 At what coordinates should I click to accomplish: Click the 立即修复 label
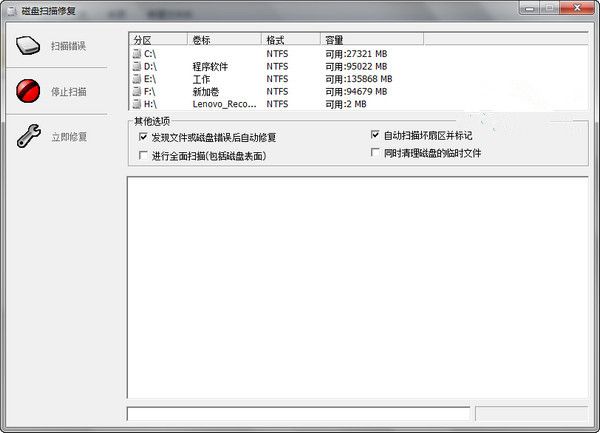click(69, 137)
